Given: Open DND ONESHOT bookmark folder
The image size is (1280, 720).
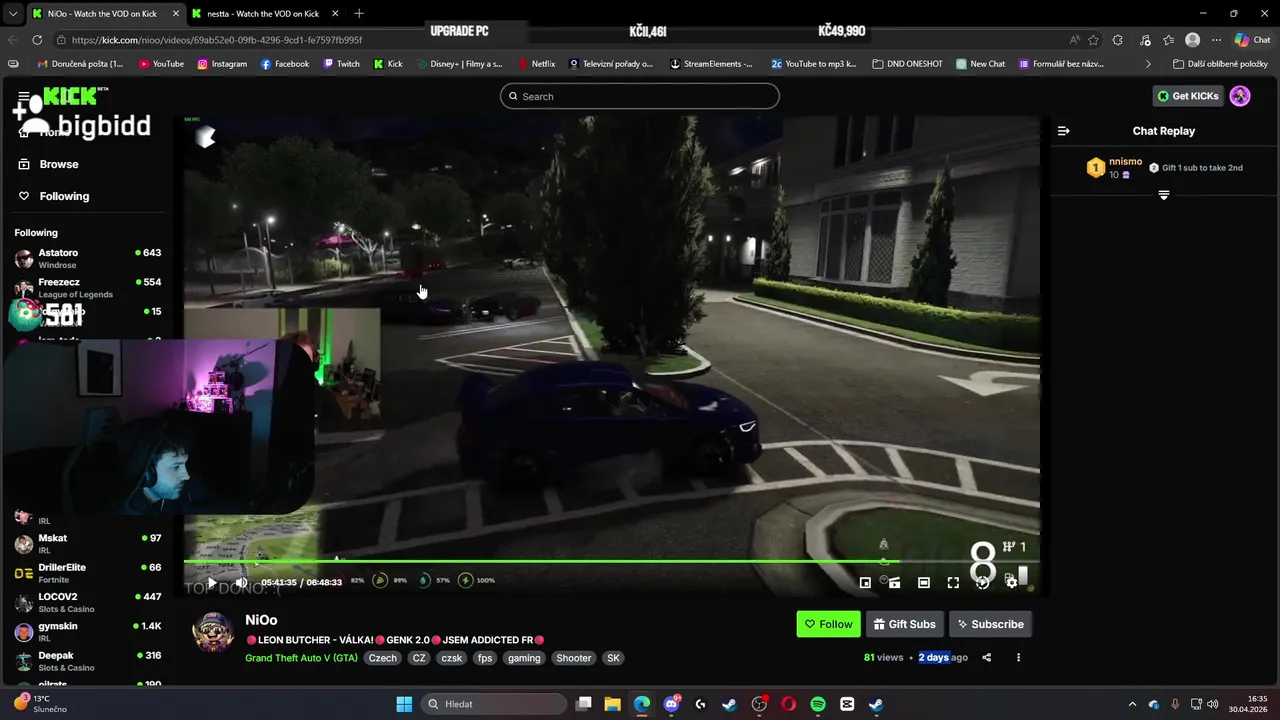Looking at the screenshot, I should click(907, 64).
